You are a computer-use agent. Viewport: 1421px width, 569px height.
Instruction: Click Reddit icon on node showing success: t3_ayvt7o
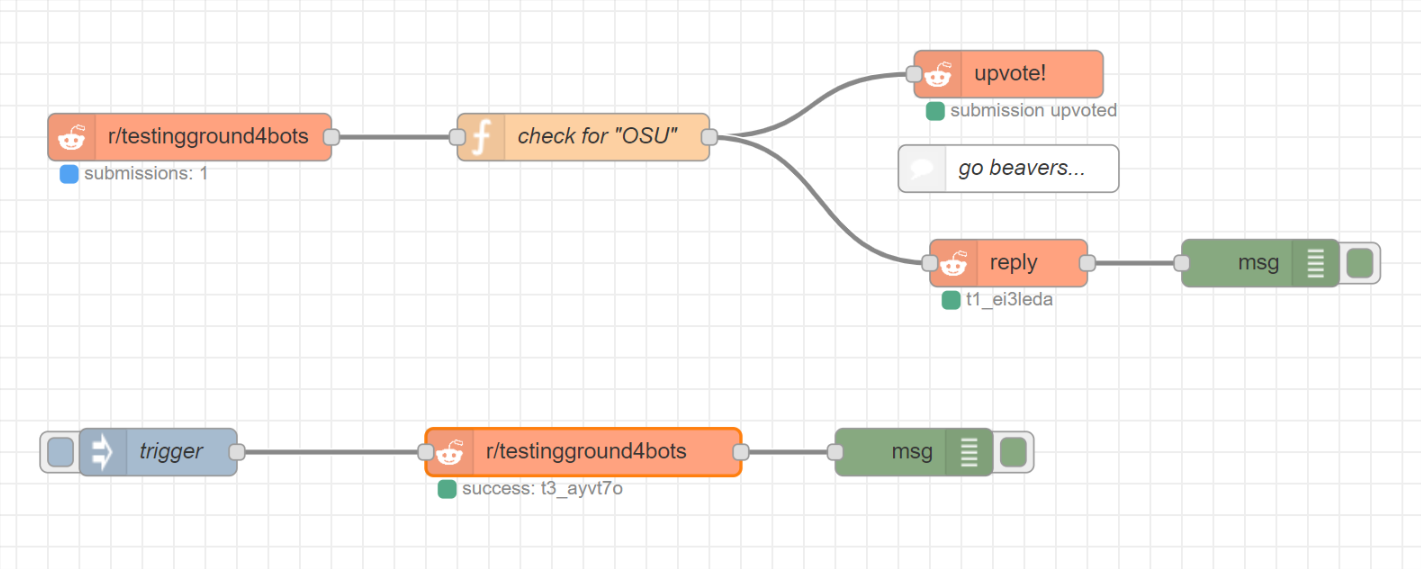449,452
